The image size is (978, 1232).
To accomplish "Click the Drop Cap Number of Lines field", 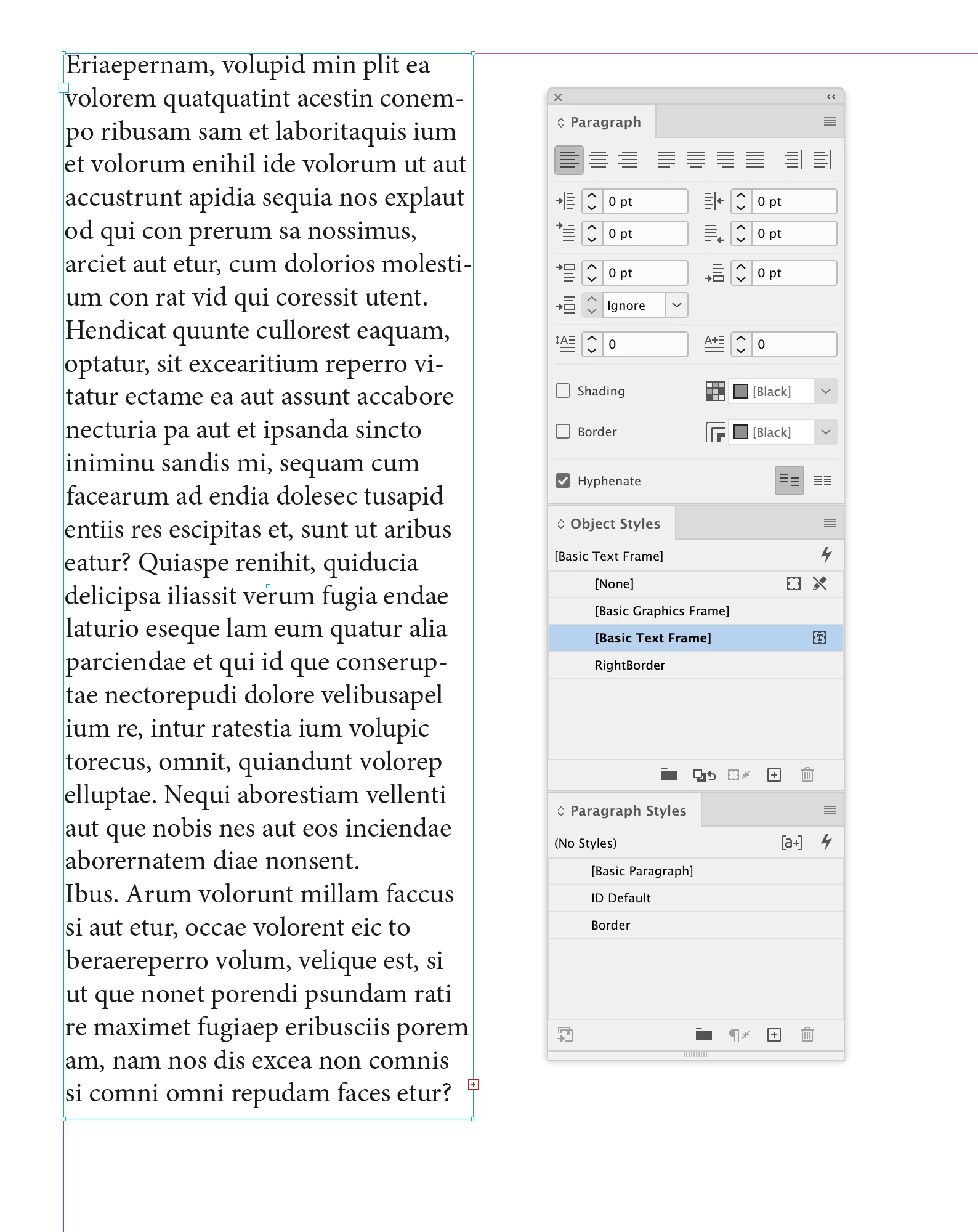I will [x=645, y=344].
